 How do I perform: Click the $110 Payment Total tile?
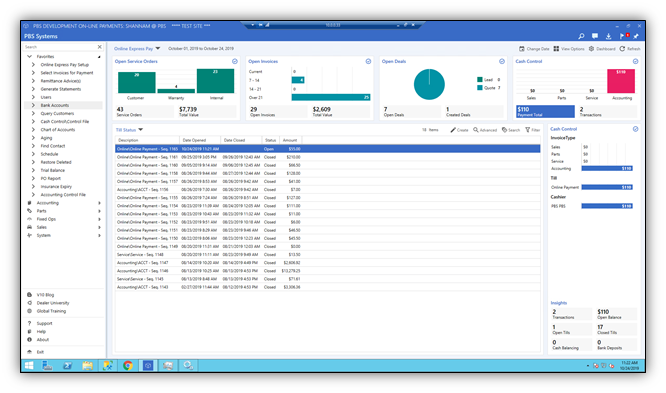[545, 111]
